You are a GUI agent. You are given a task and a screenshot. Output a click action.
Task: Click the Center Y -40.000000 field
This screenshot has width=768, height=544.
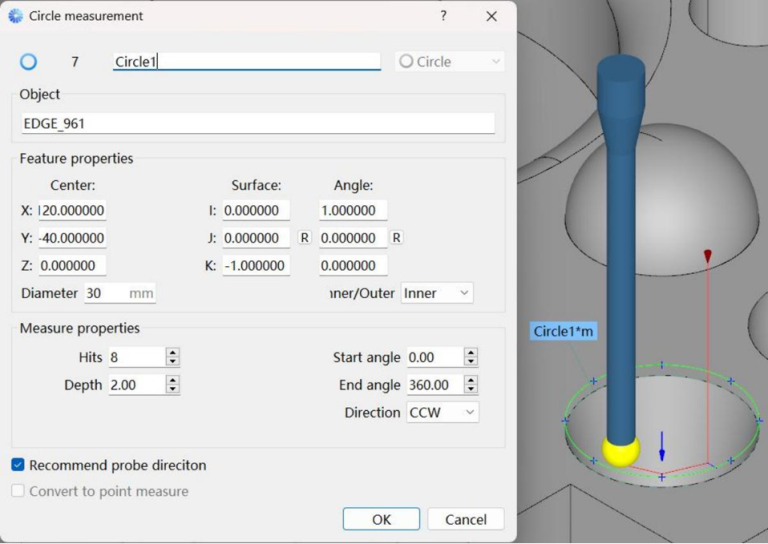pos(72,238)
